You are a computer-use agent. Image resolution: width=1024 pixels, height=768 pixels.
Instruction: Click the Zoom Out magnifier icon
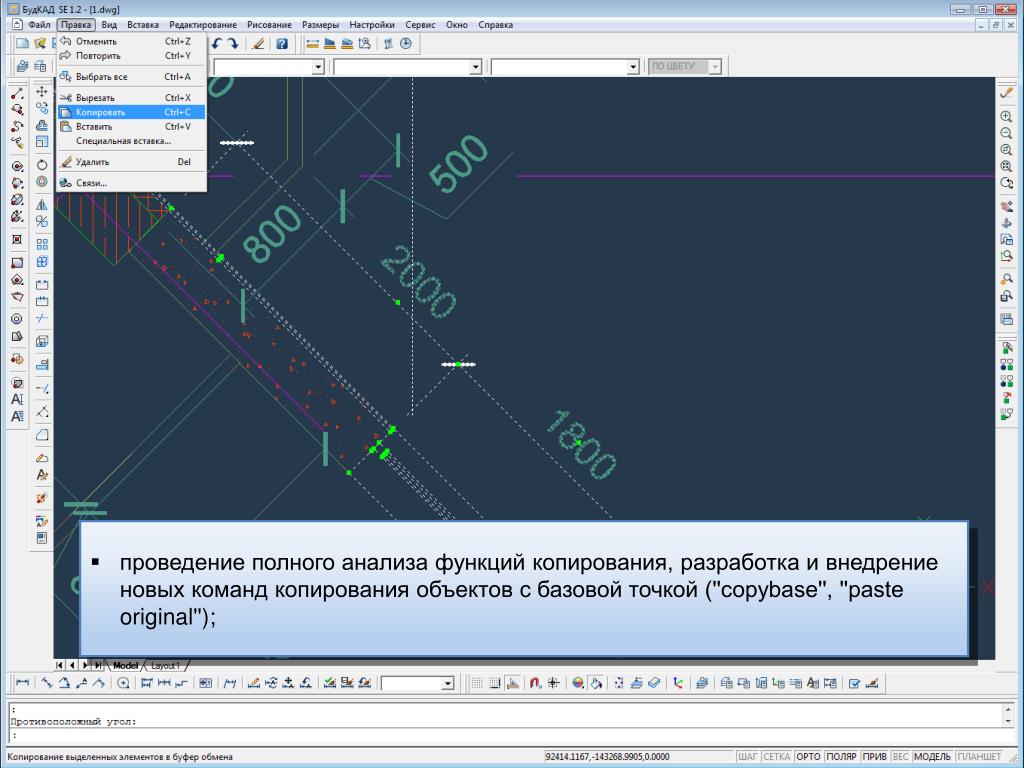[1006, 133]
